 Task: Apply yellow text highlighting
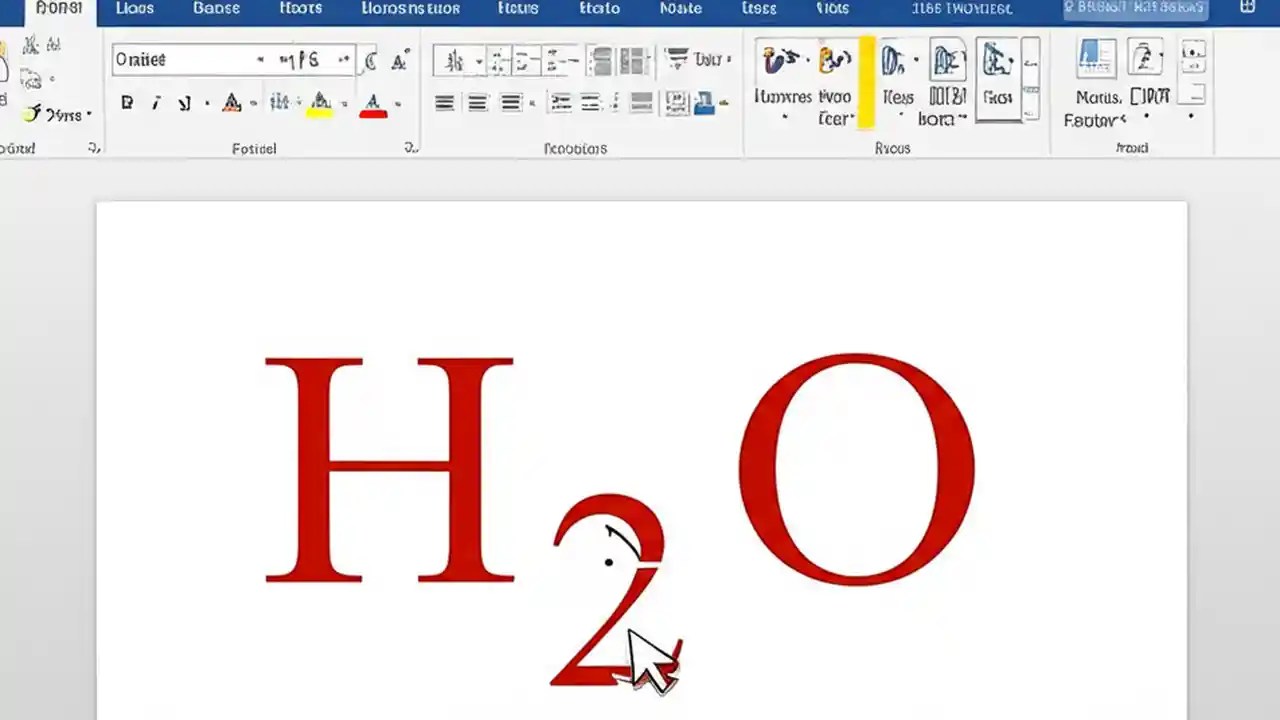319,102
